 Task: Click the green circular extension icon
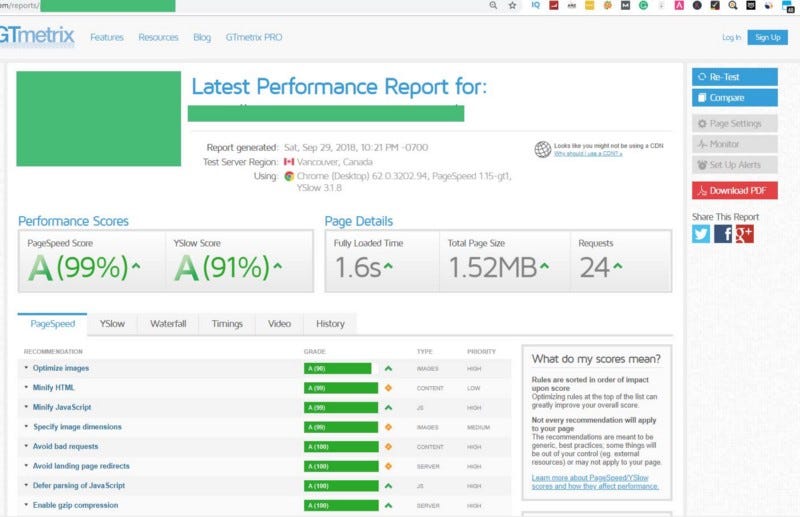coord(643,5)
